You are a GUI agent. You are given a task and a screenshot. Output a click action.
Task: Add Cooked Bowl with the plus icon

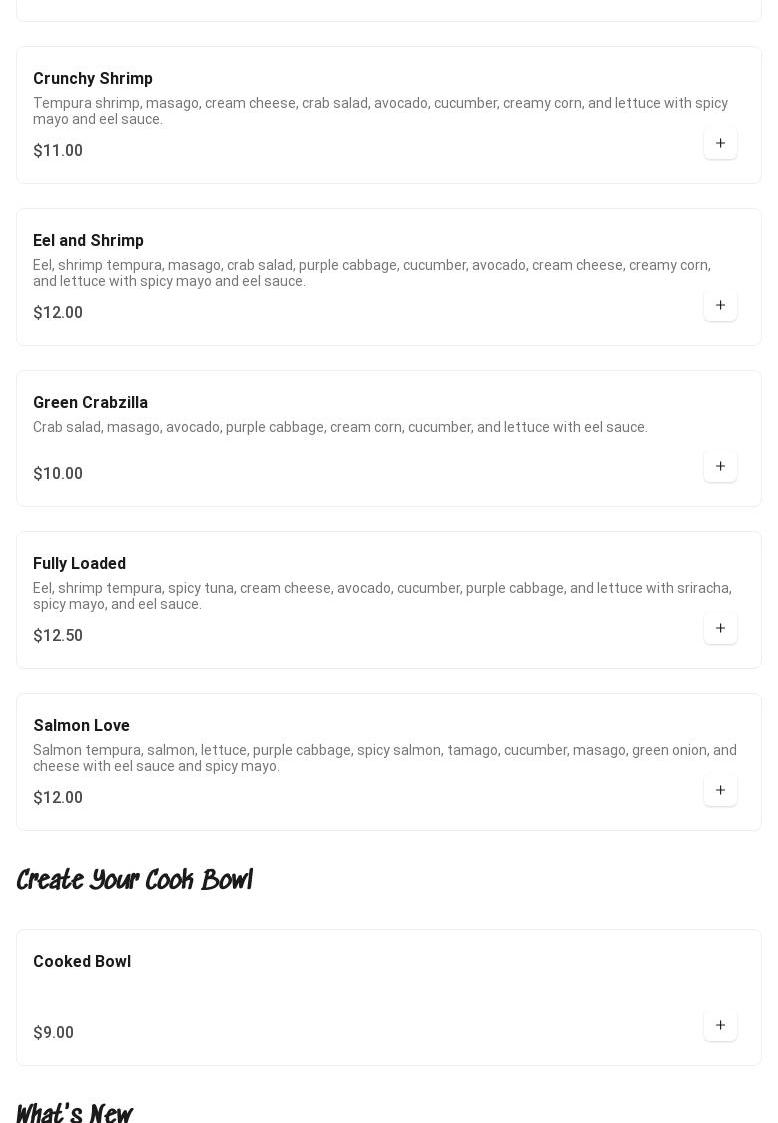click(x=720, y=1025)
